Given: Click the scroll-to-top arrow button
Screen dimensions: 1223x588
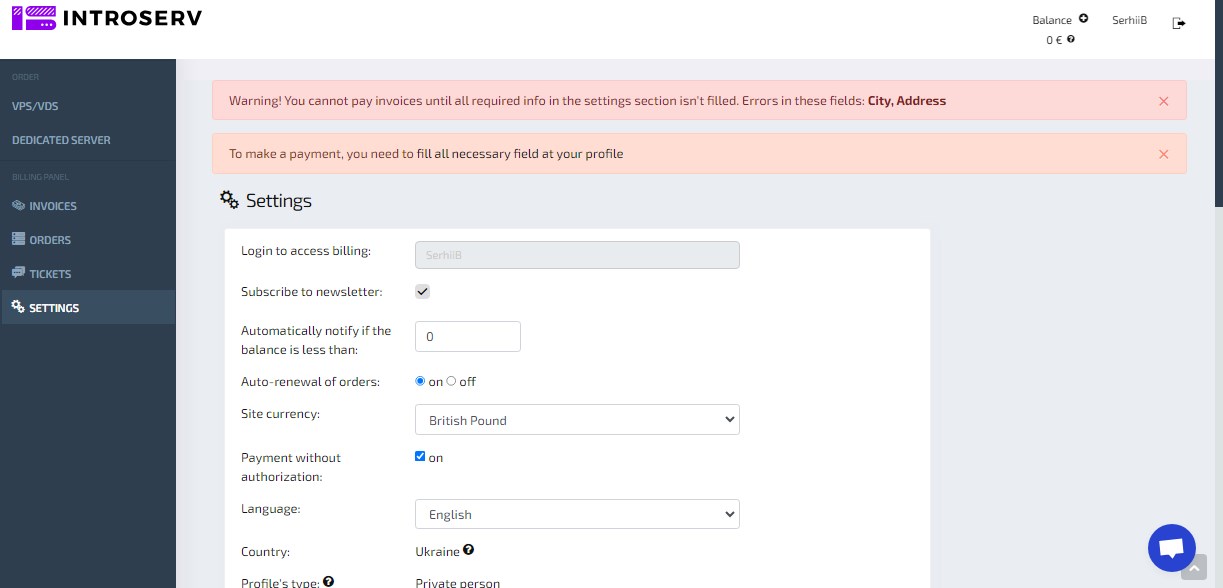Looking at the screenshot, I should [1193, 568].
